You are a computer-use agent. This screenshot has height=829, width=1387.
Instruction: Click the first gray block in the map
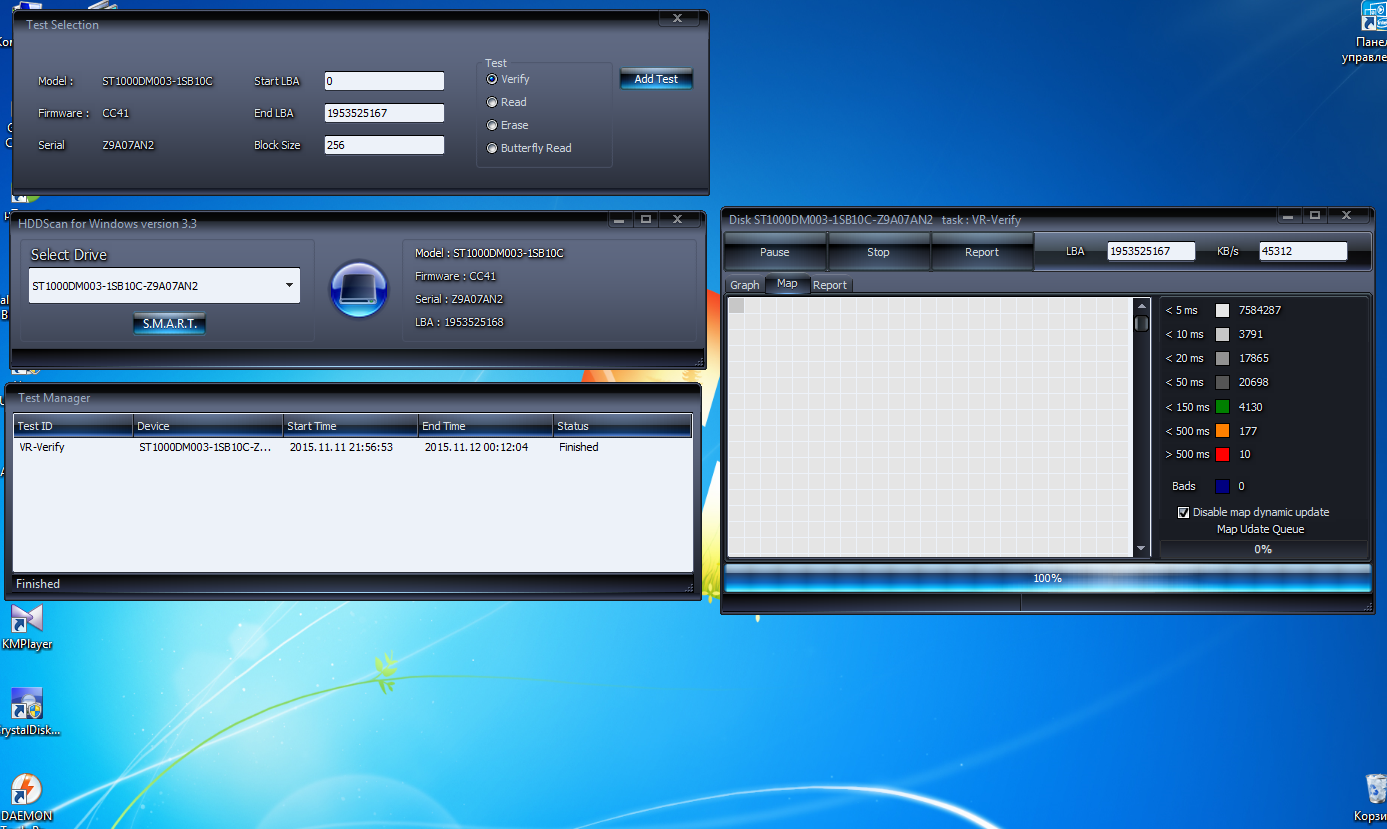(737, 306)
